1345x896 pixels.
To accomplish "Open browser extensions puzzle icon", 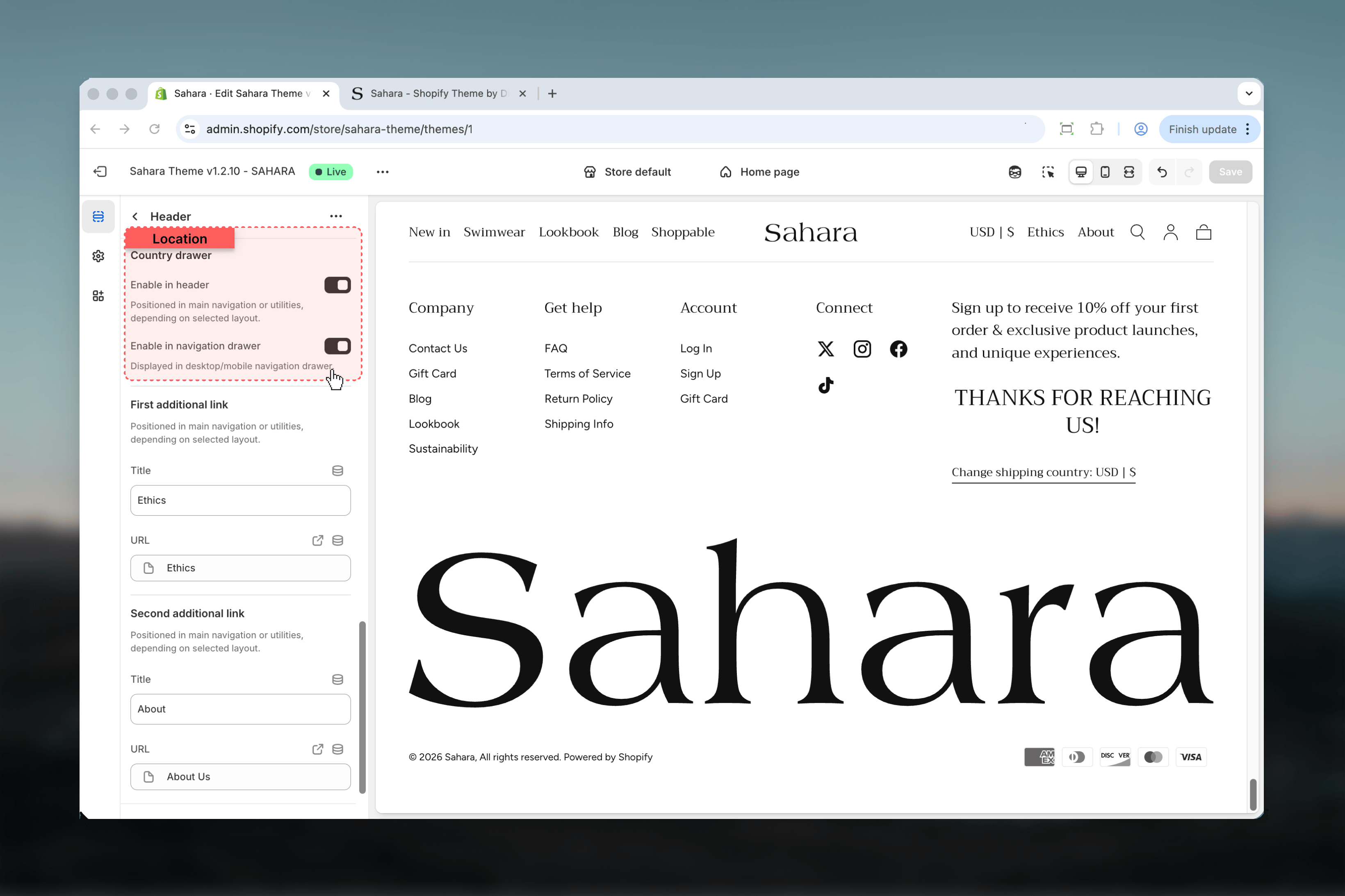I will tap(1097, 129).
